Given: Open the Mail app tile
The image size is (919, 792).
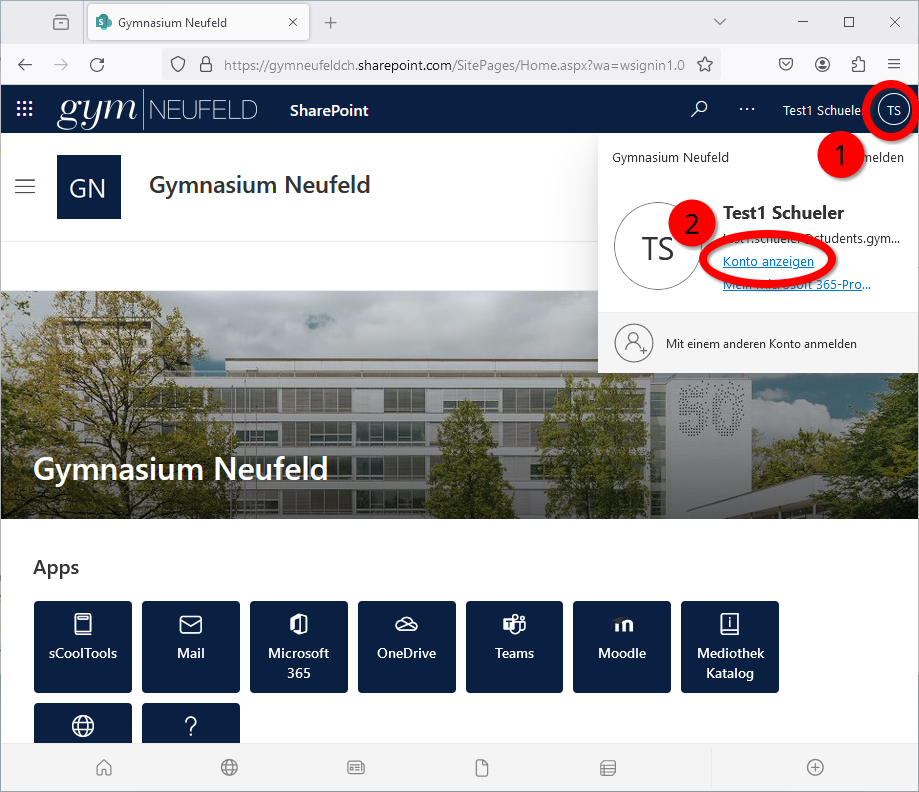Looking at the screenshot, I should [190, 646].
